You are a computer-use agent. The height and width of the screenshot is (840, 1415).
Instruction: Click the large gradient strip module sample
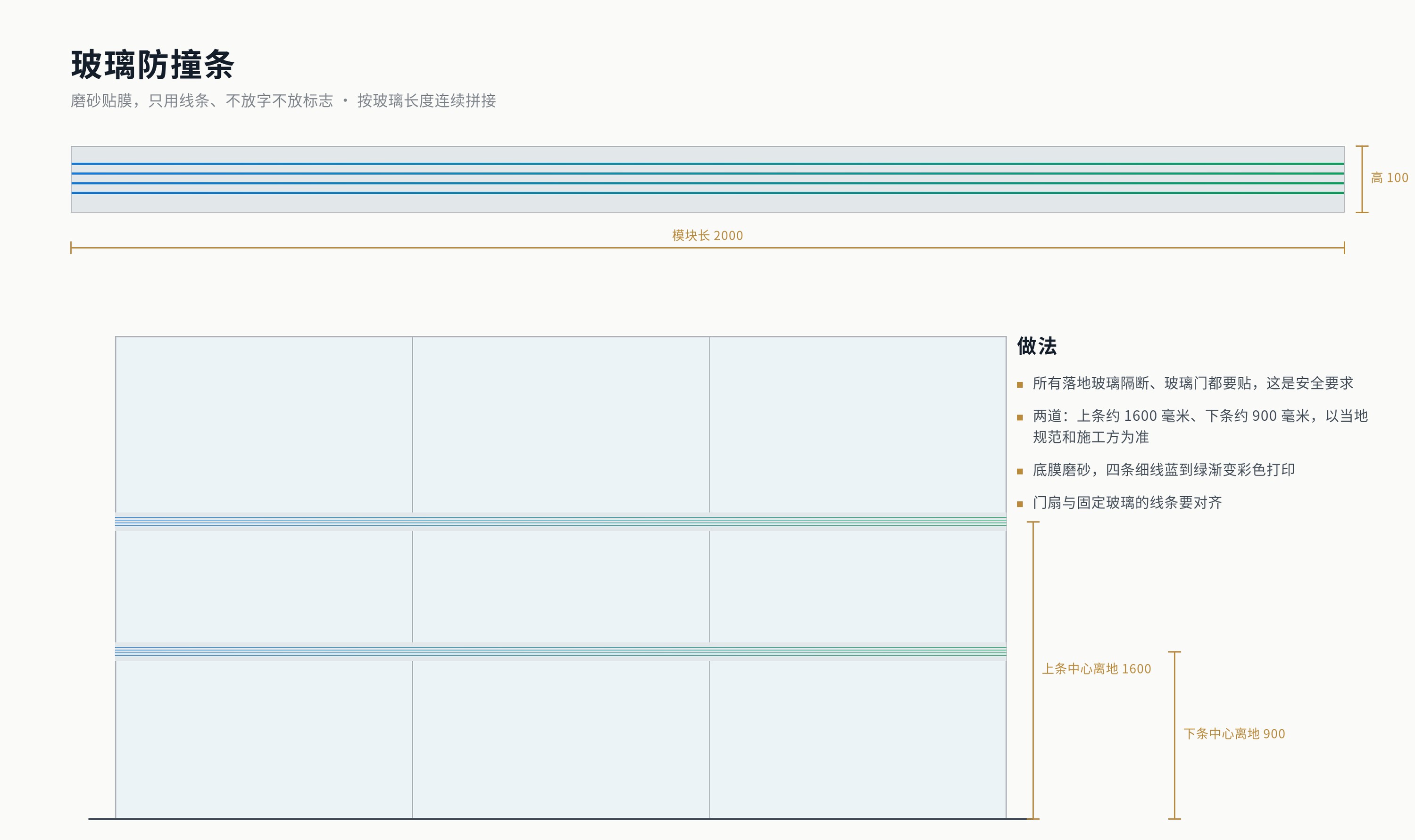707,179
